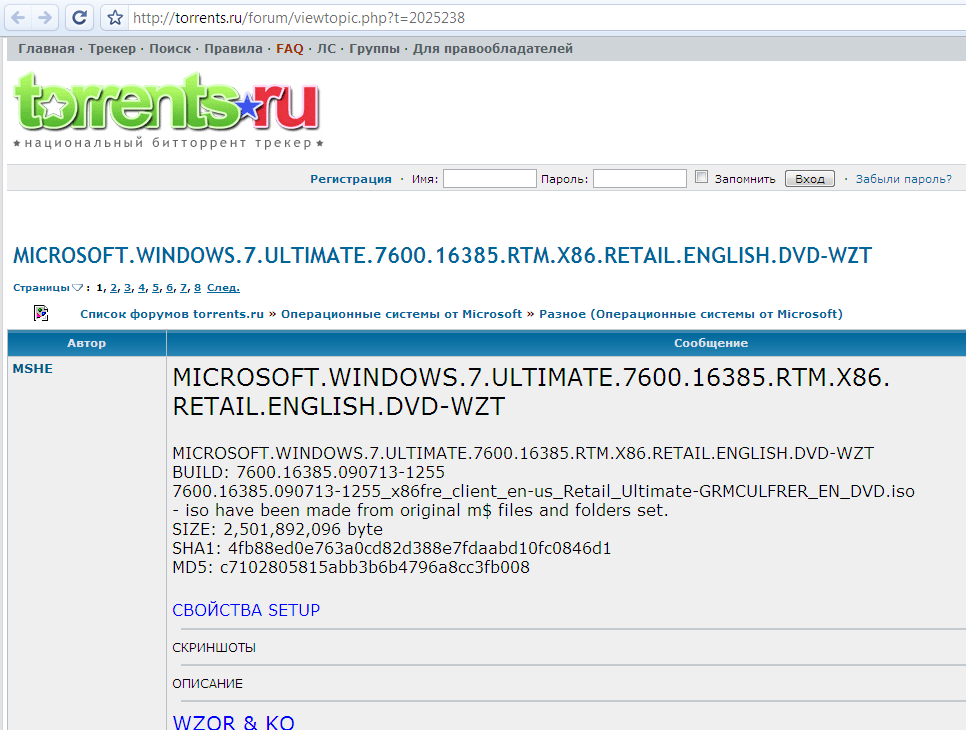This screenshot has width=966, height=730.
Task: Click the Пароль password input field
Action: click(640, 179)
